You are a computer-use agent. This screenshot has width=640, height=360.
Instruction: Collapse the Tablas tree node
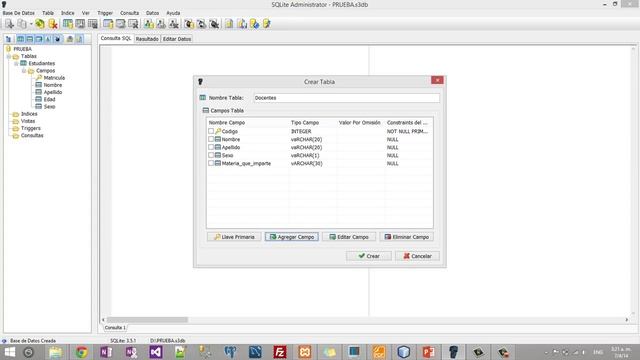tap(9, 56)
